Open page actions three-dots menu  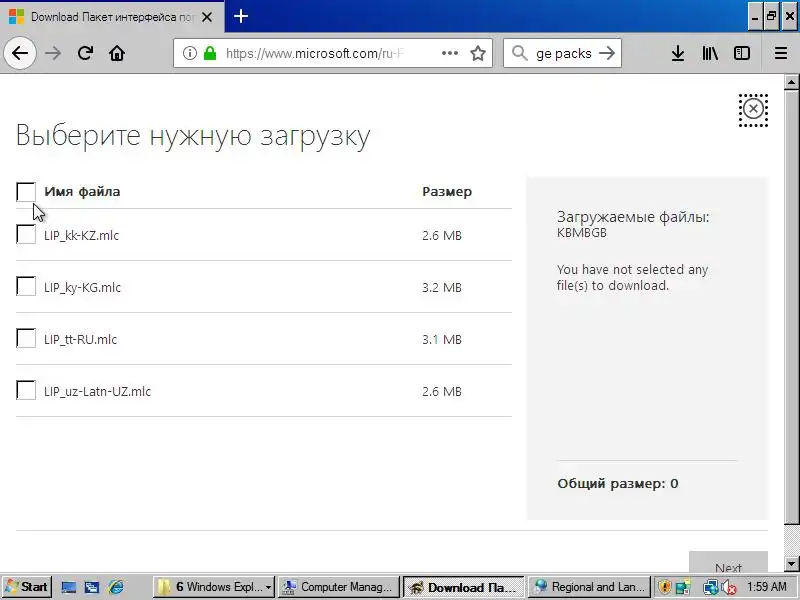pos(449,53)
